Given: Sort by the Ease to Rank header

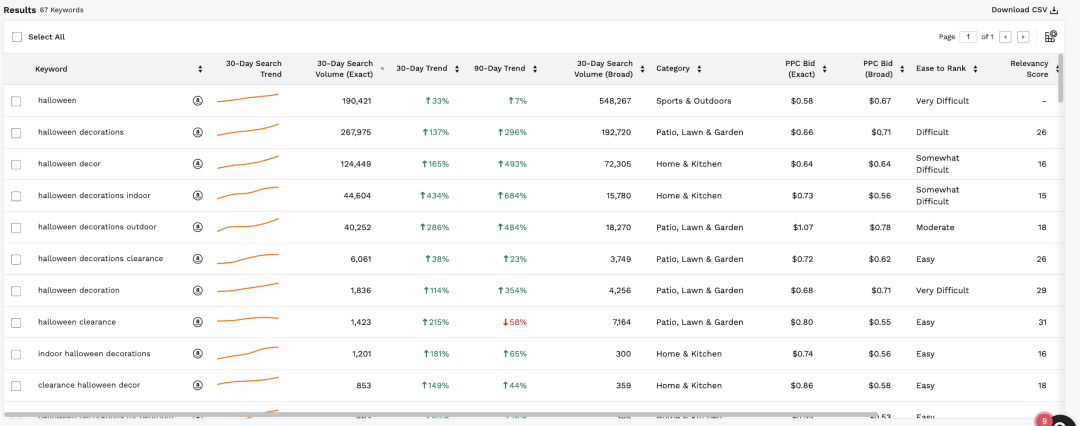Looking at the screenshot, I should [946, 69].
